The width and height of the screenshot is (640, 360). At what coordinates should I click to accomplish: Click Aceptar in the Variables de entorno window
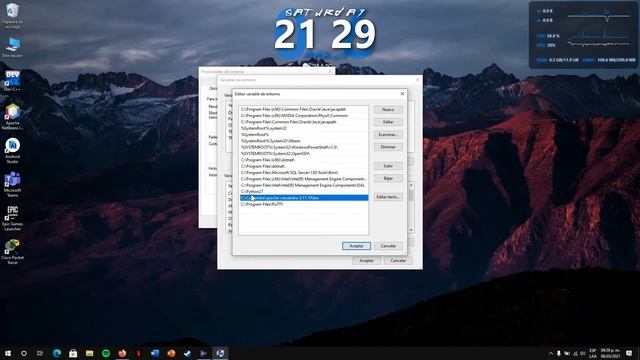tap(366, 260)
